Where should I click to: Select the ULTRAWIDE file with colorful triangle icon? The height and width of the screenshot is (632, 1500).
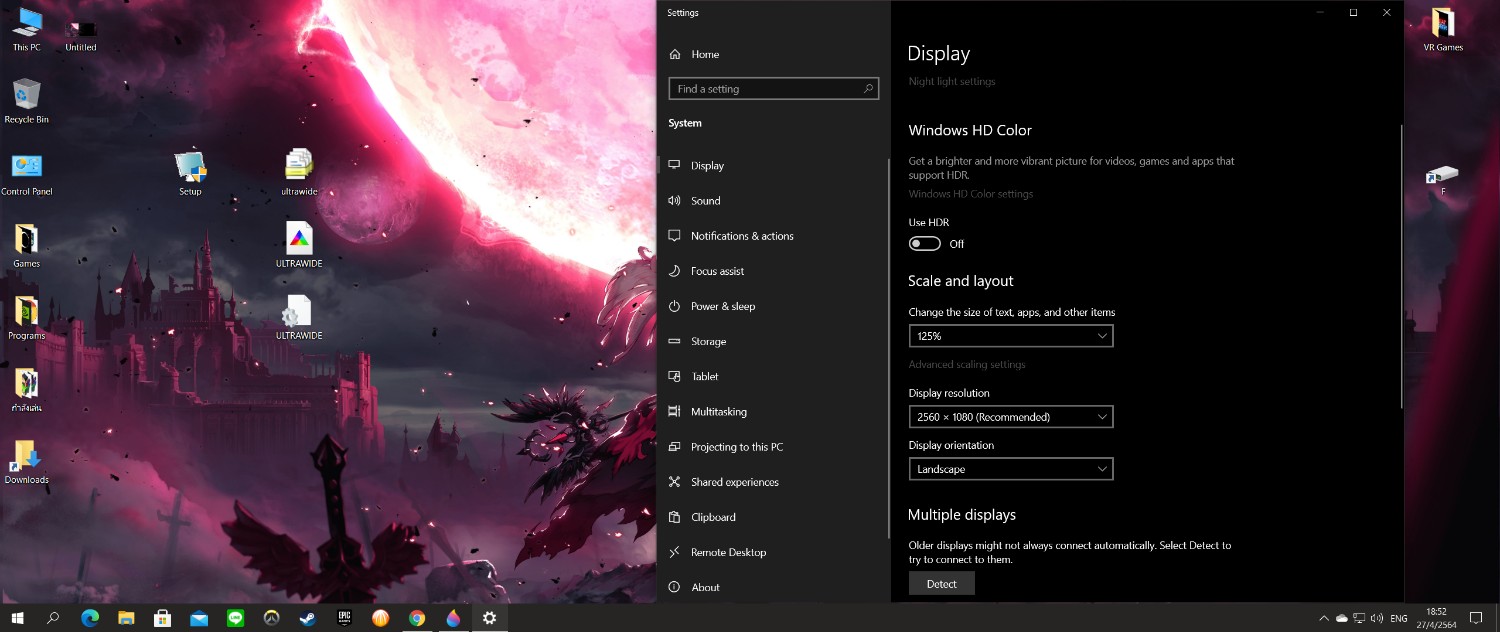(299, 245)
